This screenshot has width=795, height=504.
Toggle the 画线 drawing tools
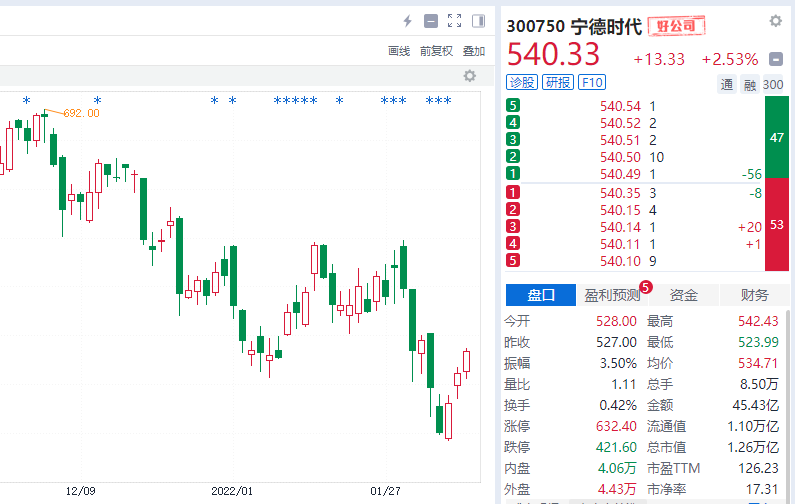click(x=399, y=51)
